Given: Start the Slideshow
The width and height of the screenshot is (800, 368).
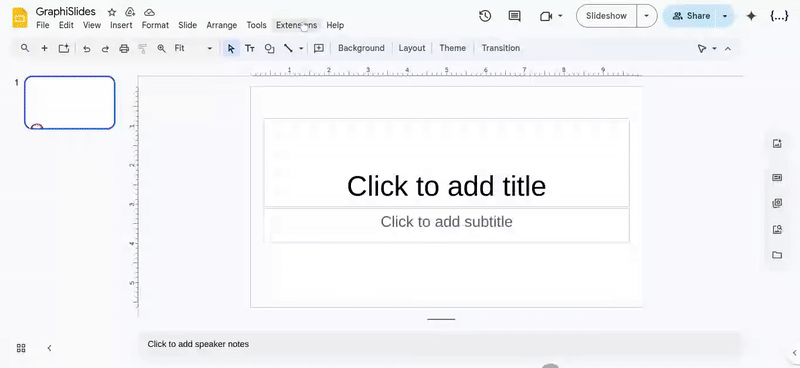Looking at the screenshot, I should [606, 16].
